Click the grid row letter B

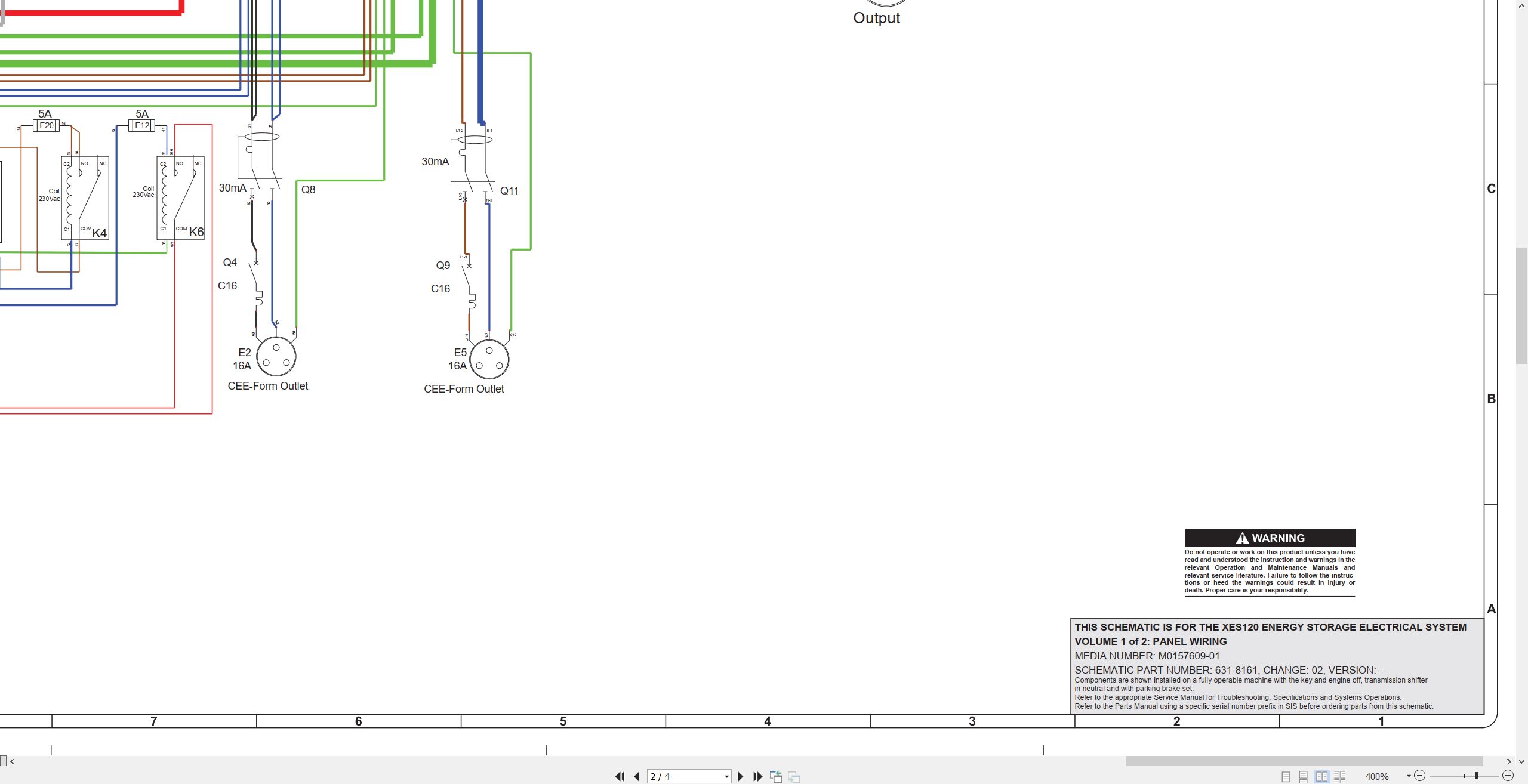[1492, 399]
